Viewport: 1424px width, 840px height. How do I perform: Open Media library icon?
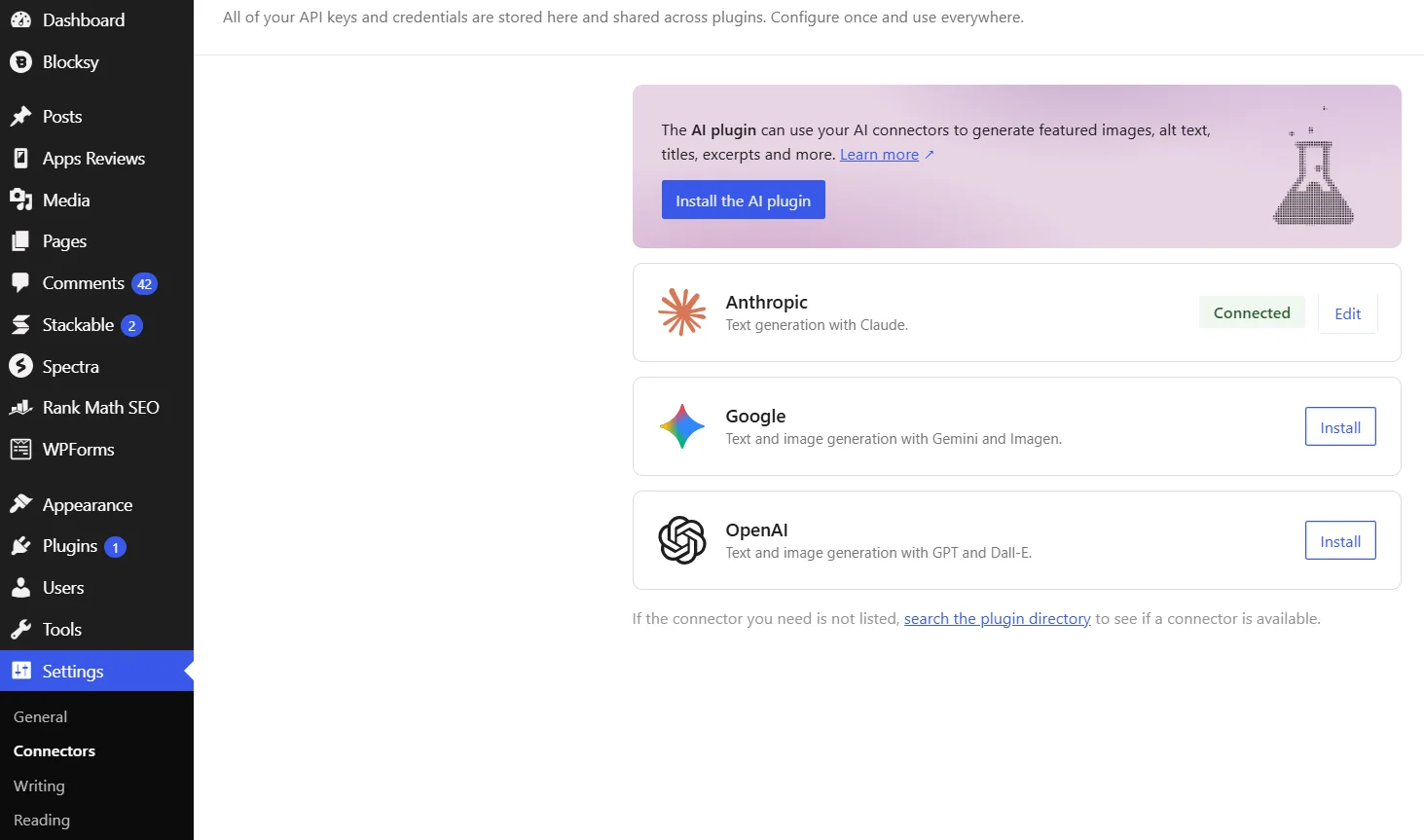coord(20,200)
